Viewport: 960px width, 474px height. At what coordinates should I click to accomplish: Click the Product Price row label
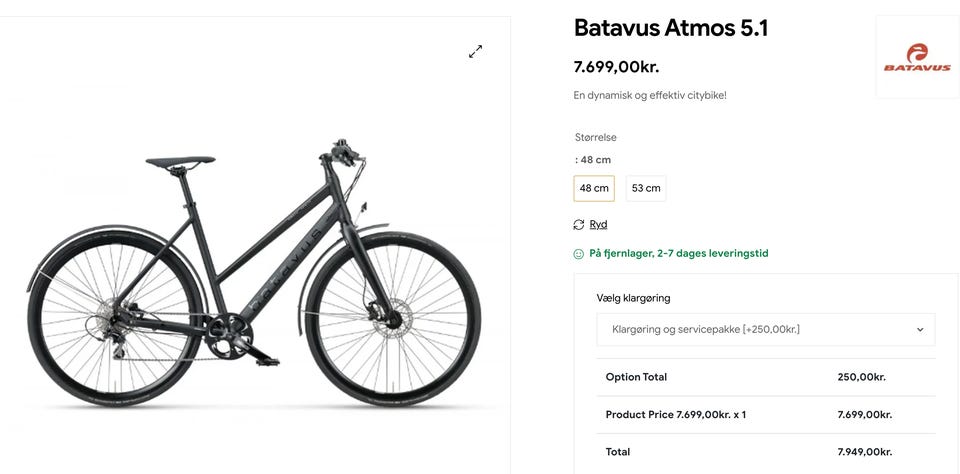(675, 414)
